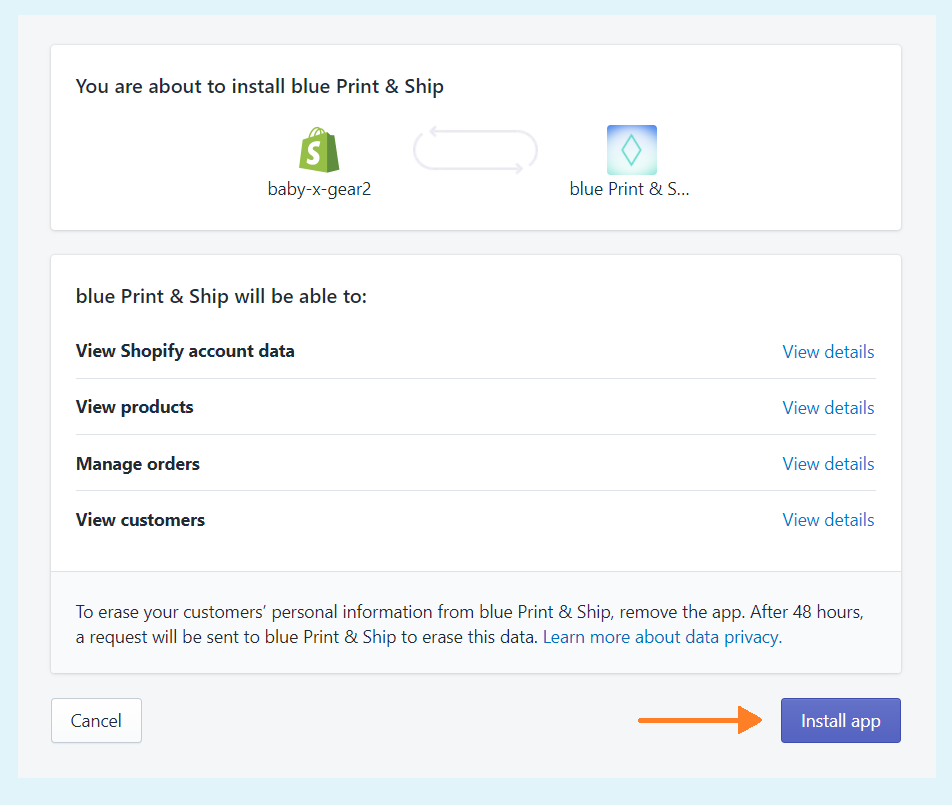Viewport: 952px width, 805px height.
Task: Click the 'You are about to install' heading
Action: pos(260,87)
